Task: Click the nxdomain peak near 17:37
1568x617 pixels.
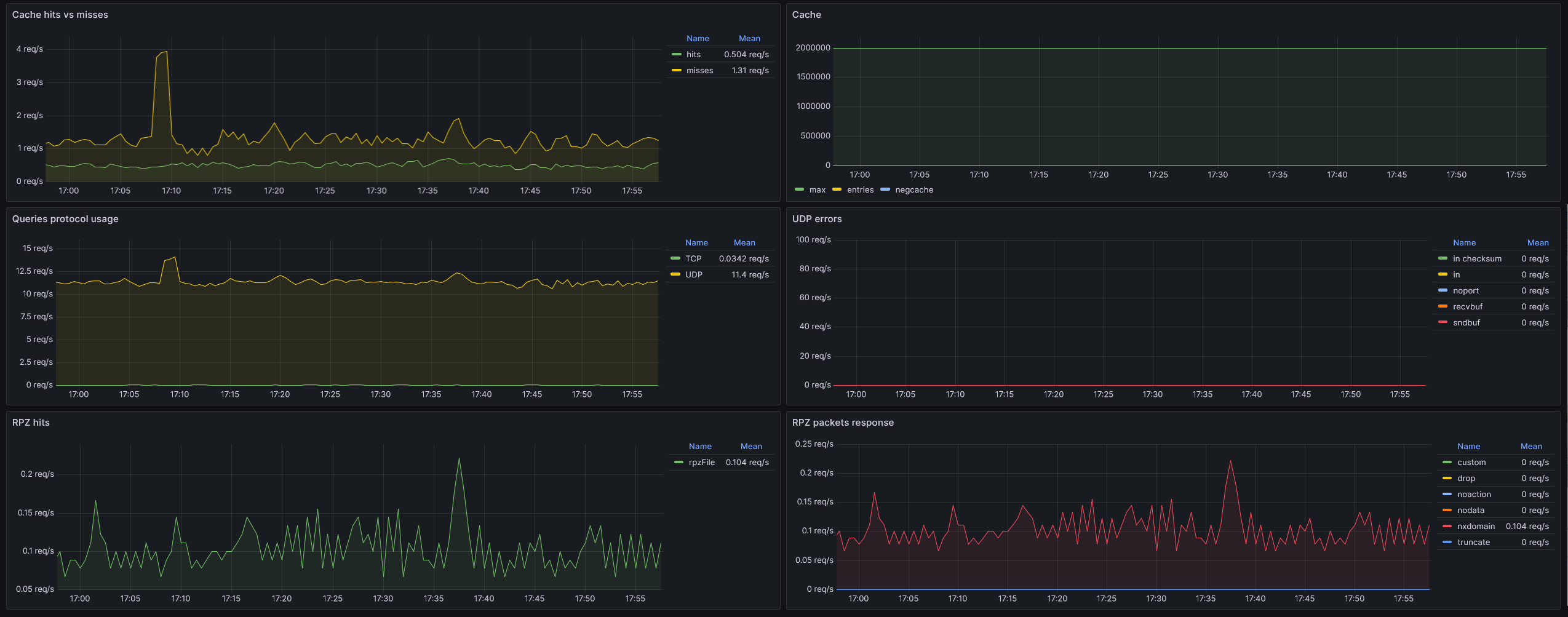Action: click(1230, 461)
